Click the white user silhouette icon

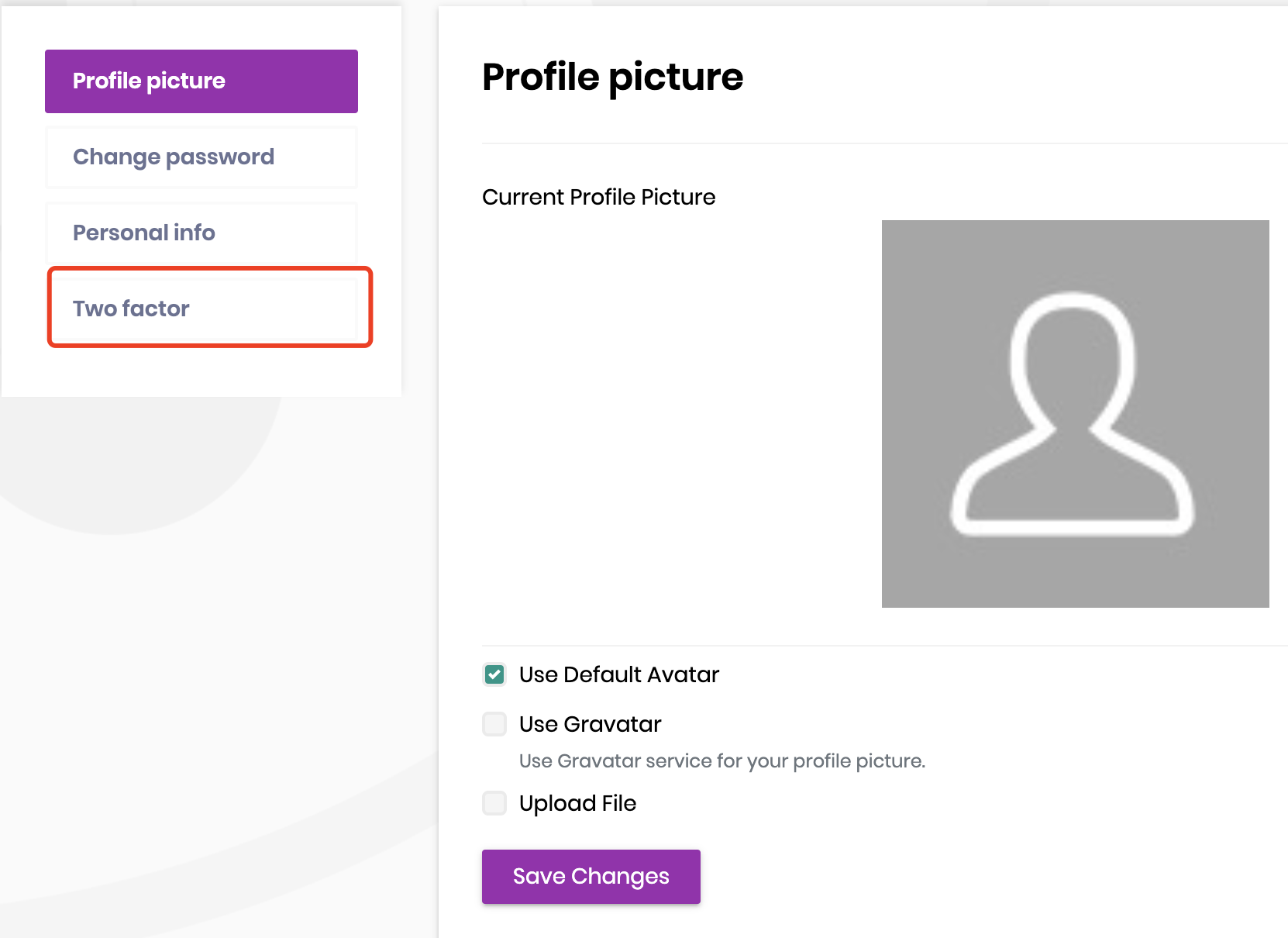[x=1073, y=415]
